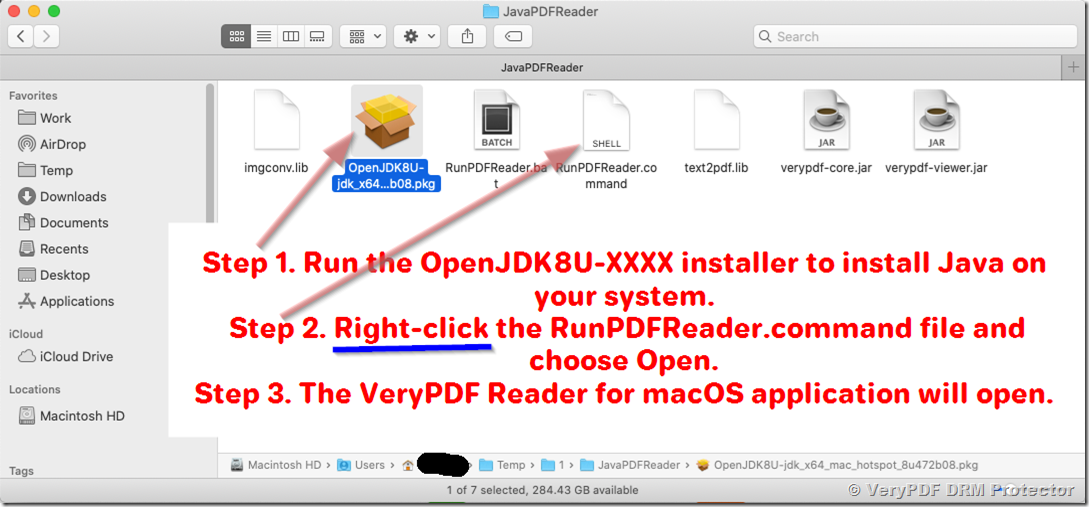Click the Documents icon in sidebar
The height and width of the screenshot is (507, 1089).
26,223
